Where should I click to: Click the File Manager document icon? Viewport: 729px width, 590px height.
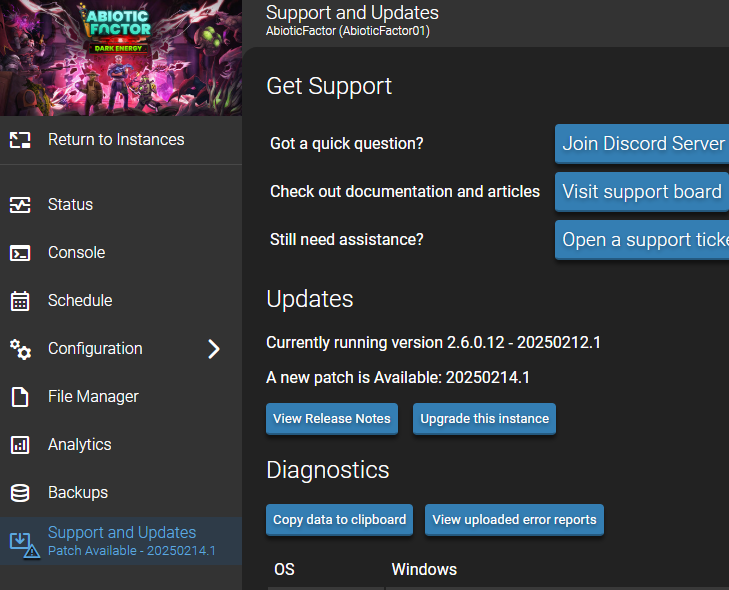point(20,397)
